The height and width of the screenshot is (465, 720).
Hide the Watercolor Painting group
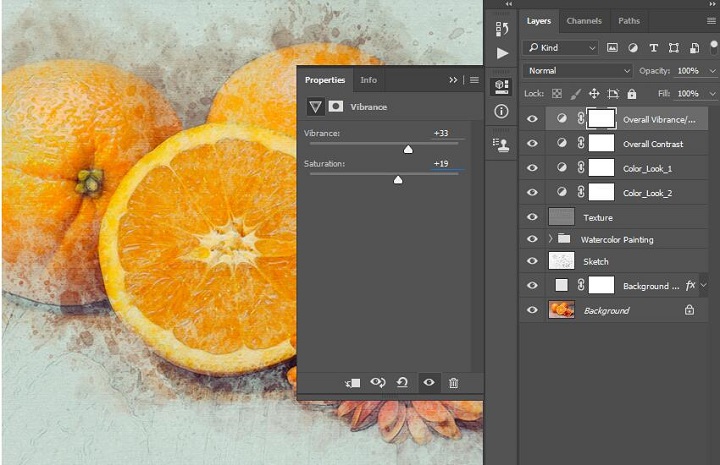[x=532, y=239]
